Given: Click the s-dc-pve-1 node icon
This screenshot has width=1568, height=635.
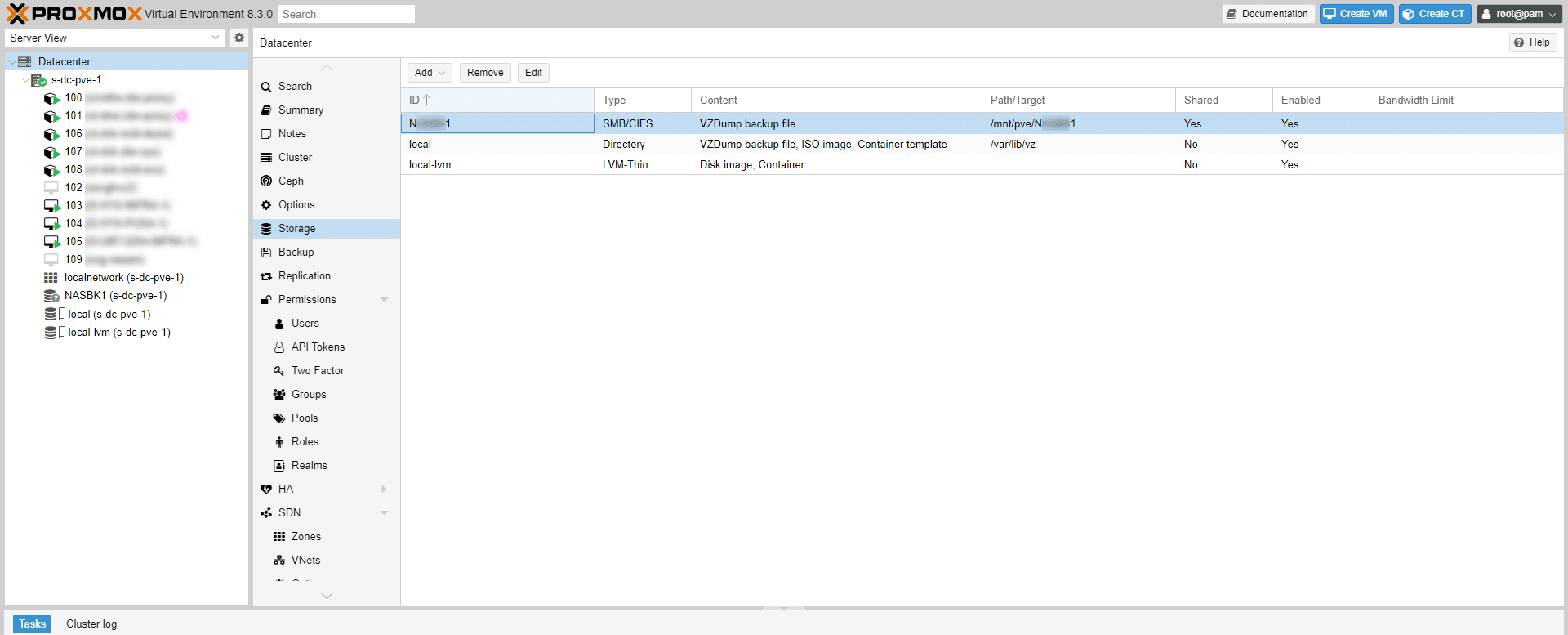Looking at the screenshot, I should point(38,80).
